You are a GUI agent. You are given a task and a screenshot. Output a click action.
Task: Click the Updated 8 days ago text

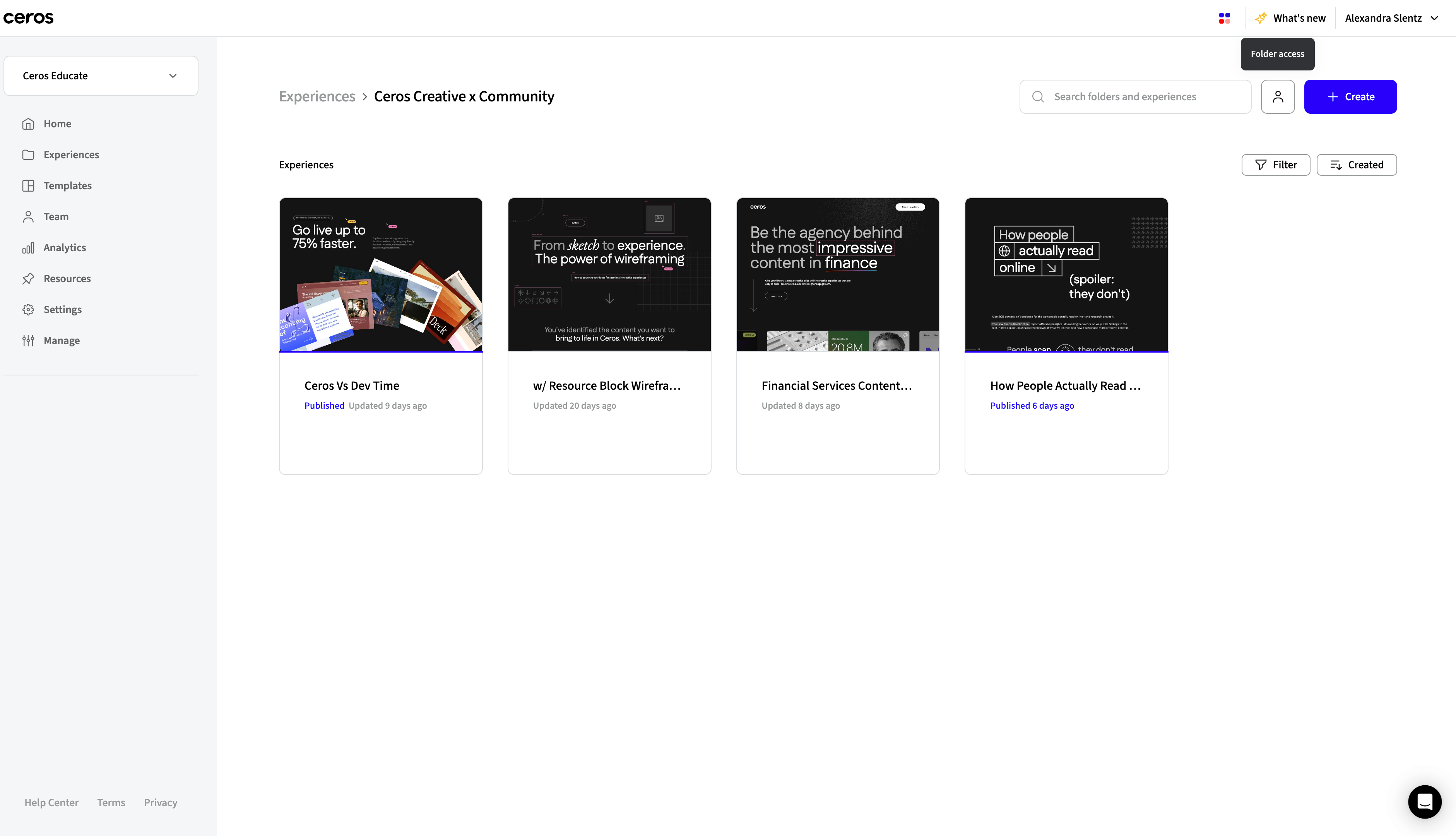click(800, 405)
